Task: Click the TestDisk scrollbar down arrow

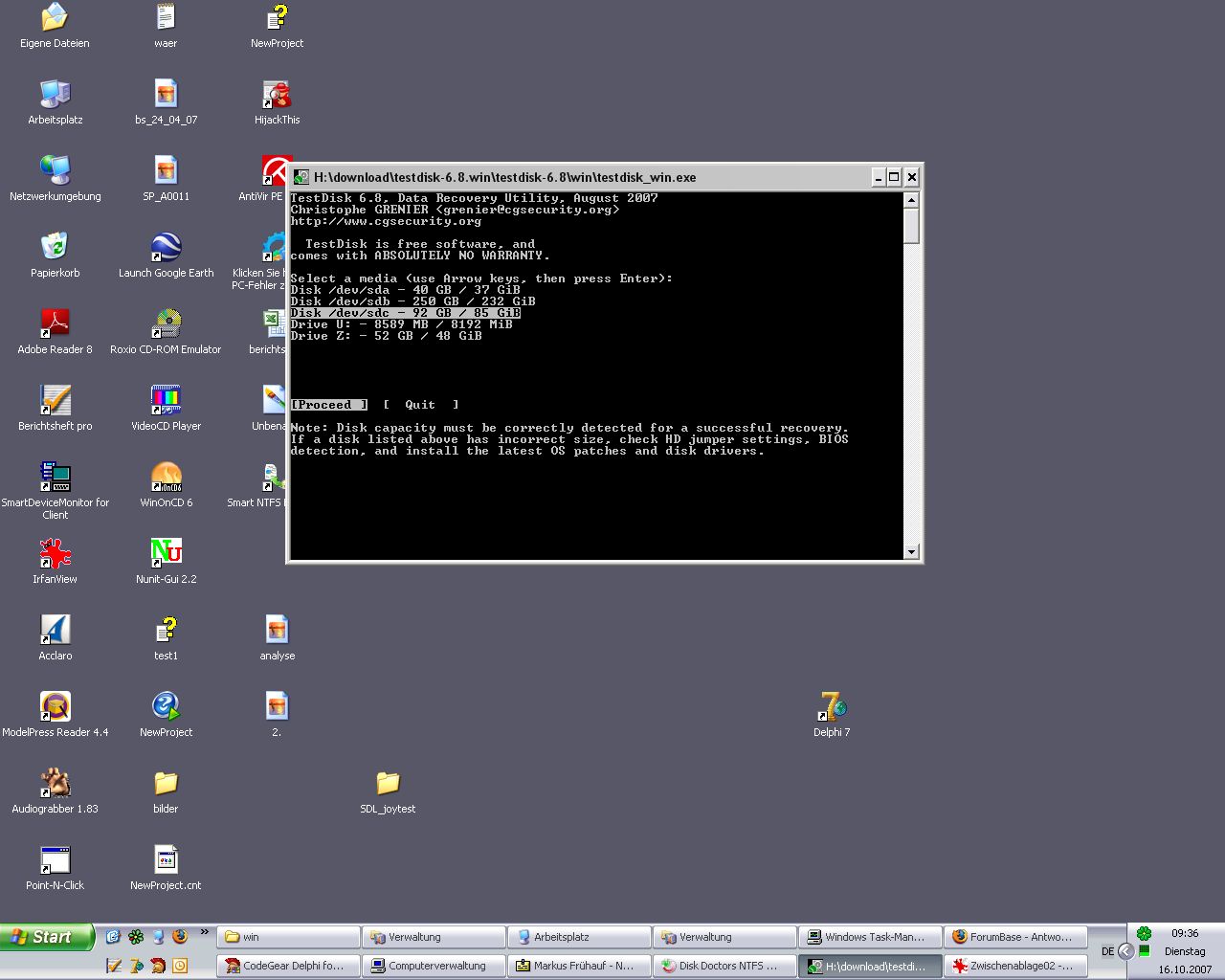Action: (911, 551)
